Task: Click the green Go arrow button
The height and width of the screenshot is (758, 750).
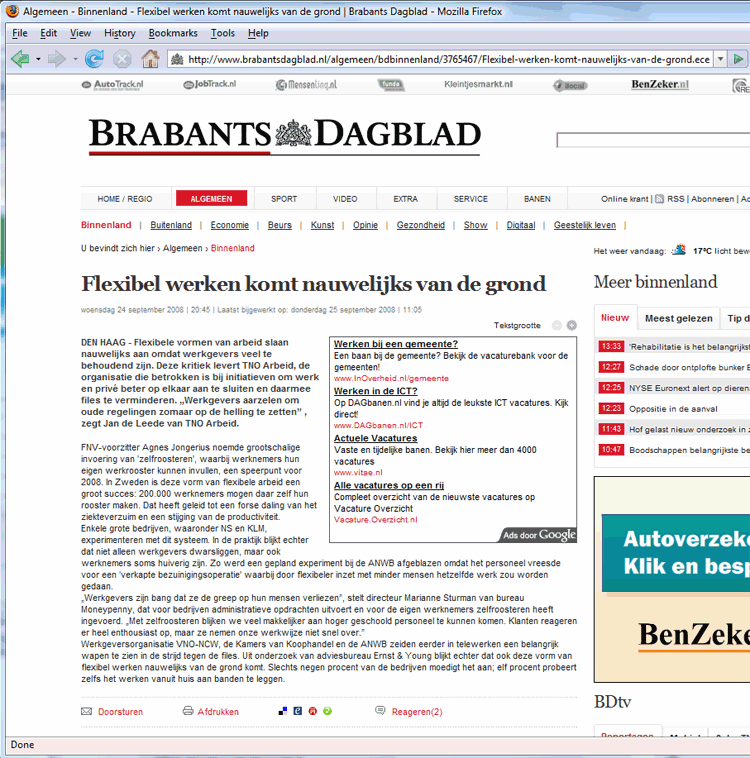Action: (738, 59)
